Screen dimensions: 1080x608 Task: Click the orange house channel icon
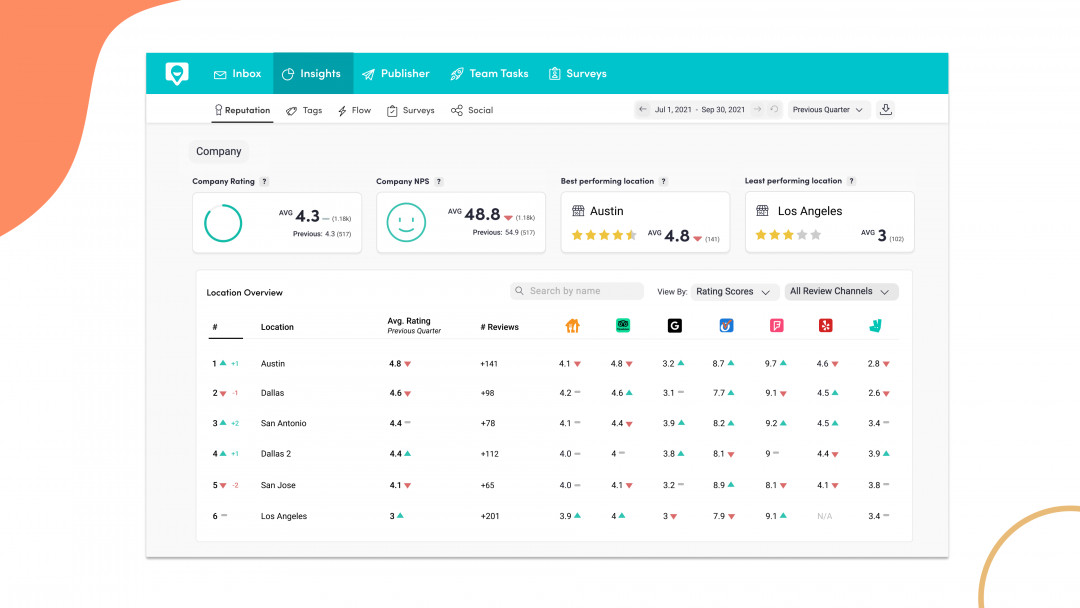coord(572,326)
